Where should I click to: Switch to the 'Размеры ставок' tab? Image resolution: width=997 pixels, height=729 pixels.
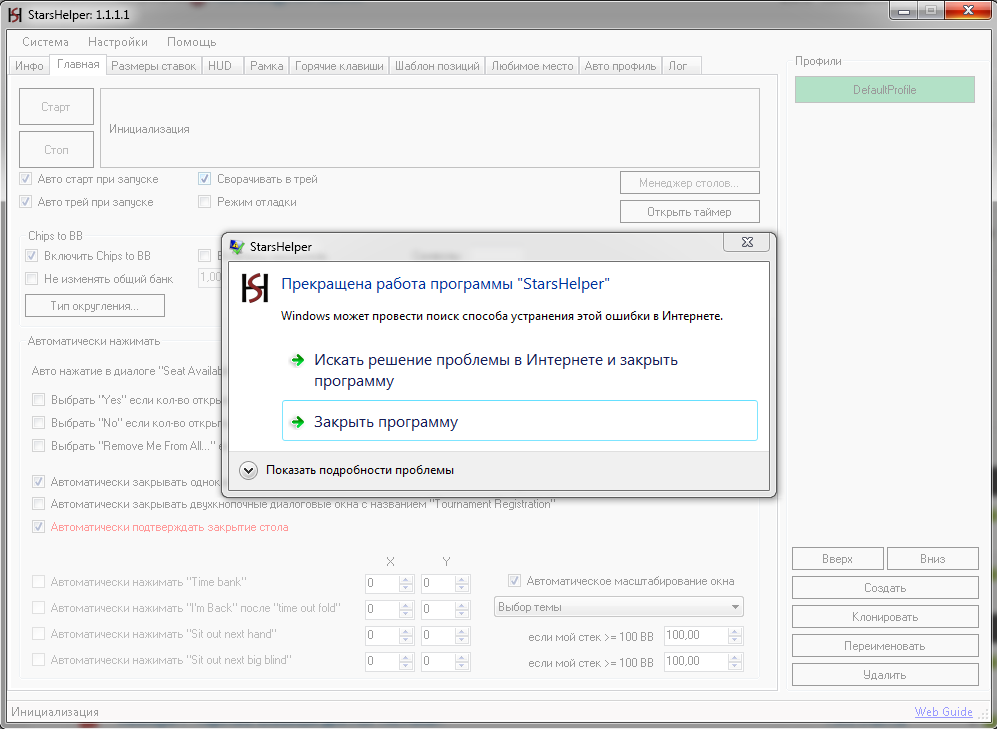tap(153, 66)
